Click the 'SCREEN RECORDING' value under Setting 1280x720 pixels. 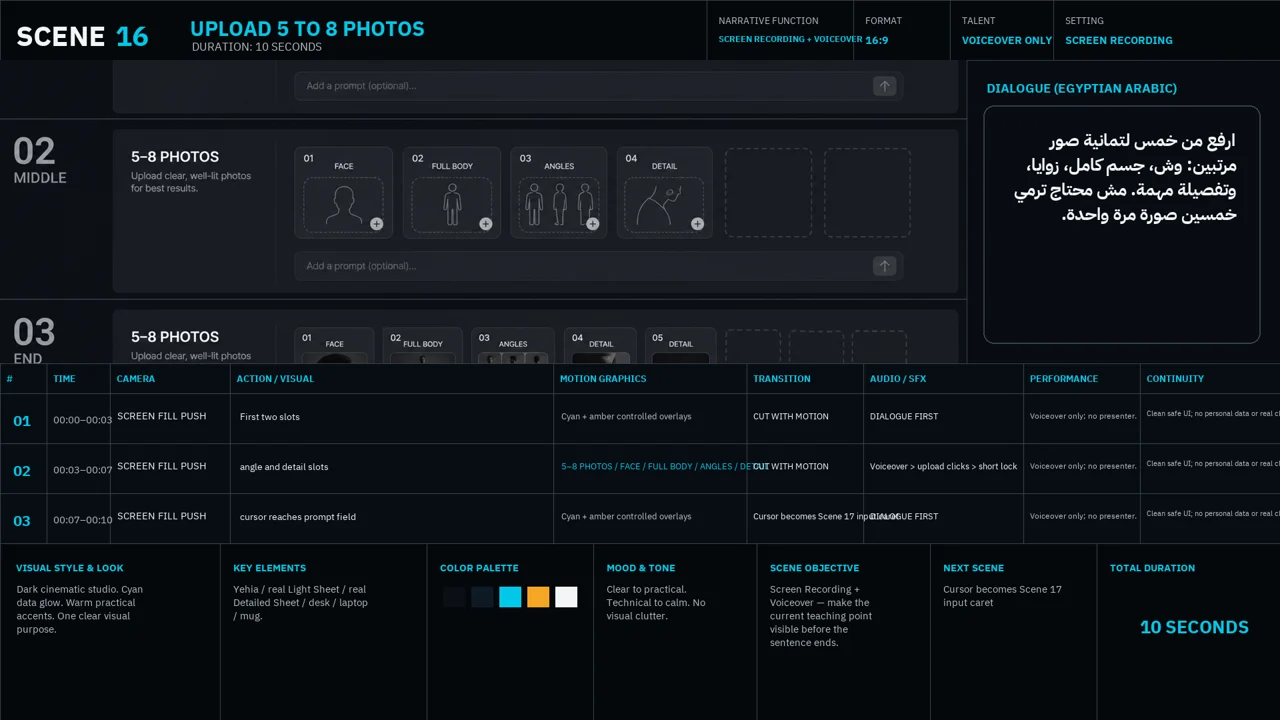click(x=1119, y=41)
